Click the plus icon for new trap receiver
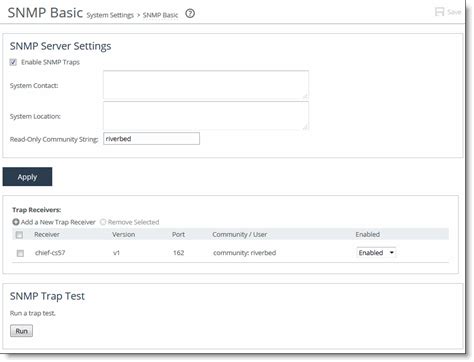Screen dimensions: 474x362 (x=16, y=222)
